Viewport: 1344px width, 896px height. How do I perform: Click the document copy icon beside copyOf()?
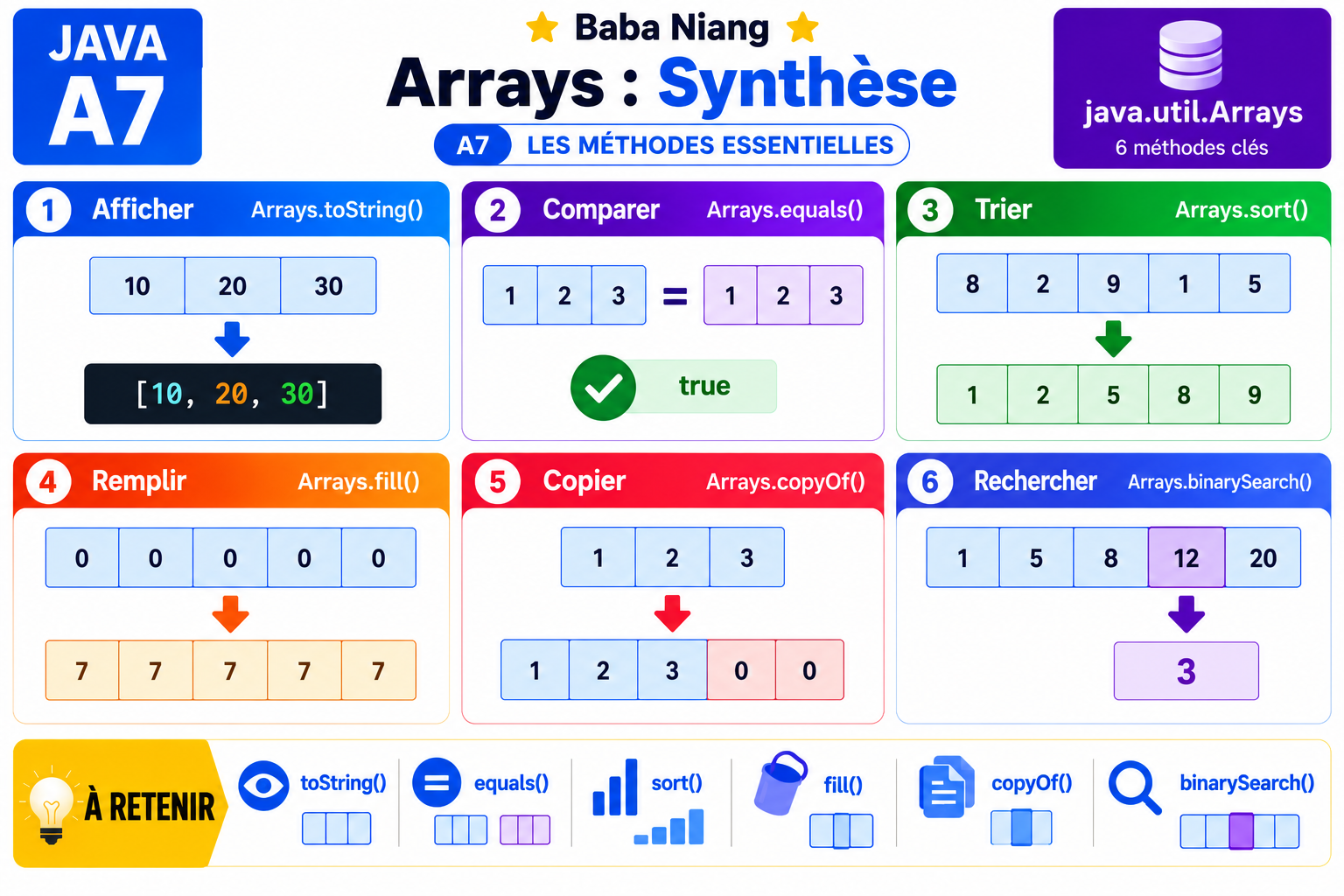[x=947, y=786]
